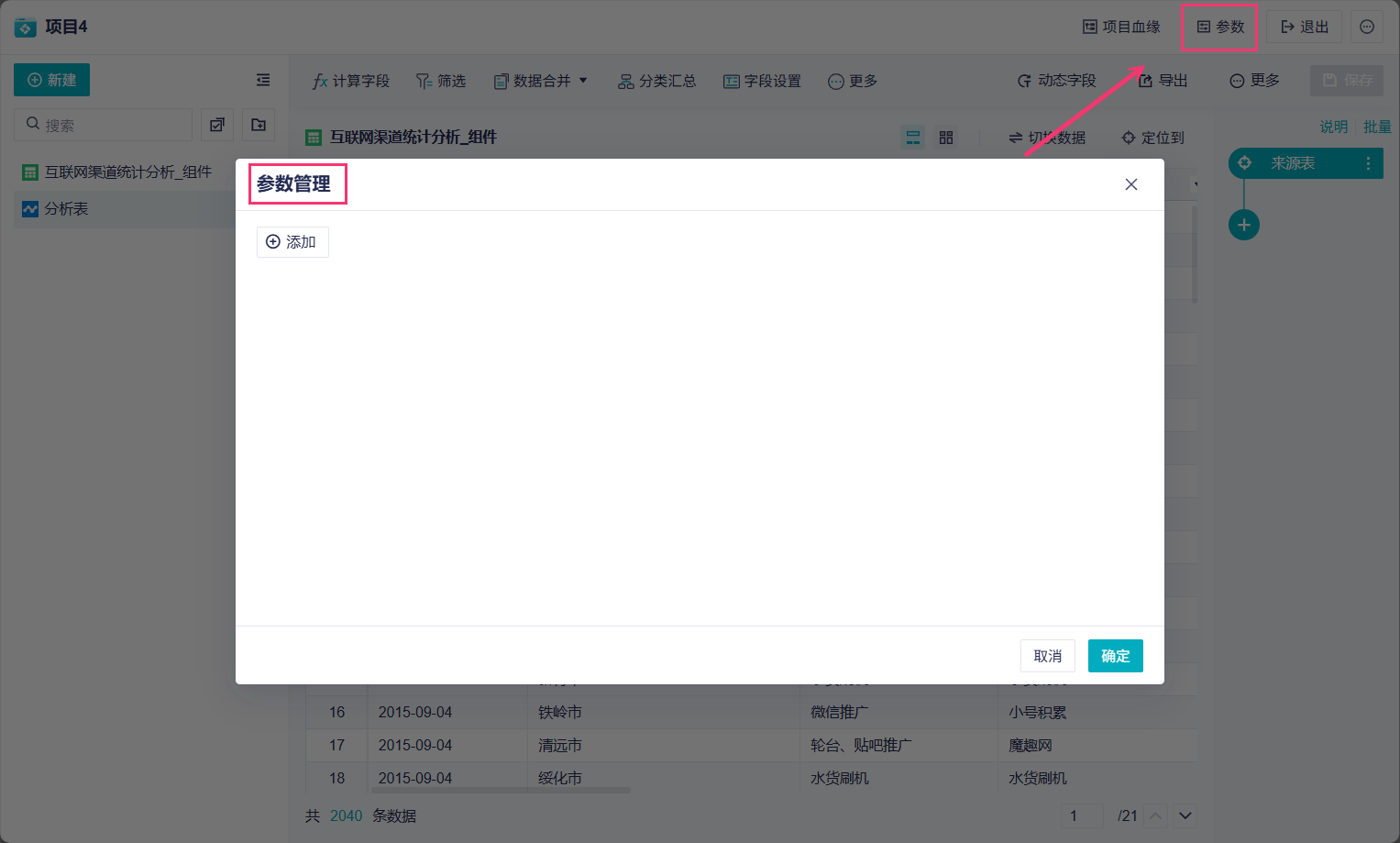Click the 动态字段 tool
The width and height of the screenshot is (1400, 843).
pyautogui.click(x=1056, y=81)
